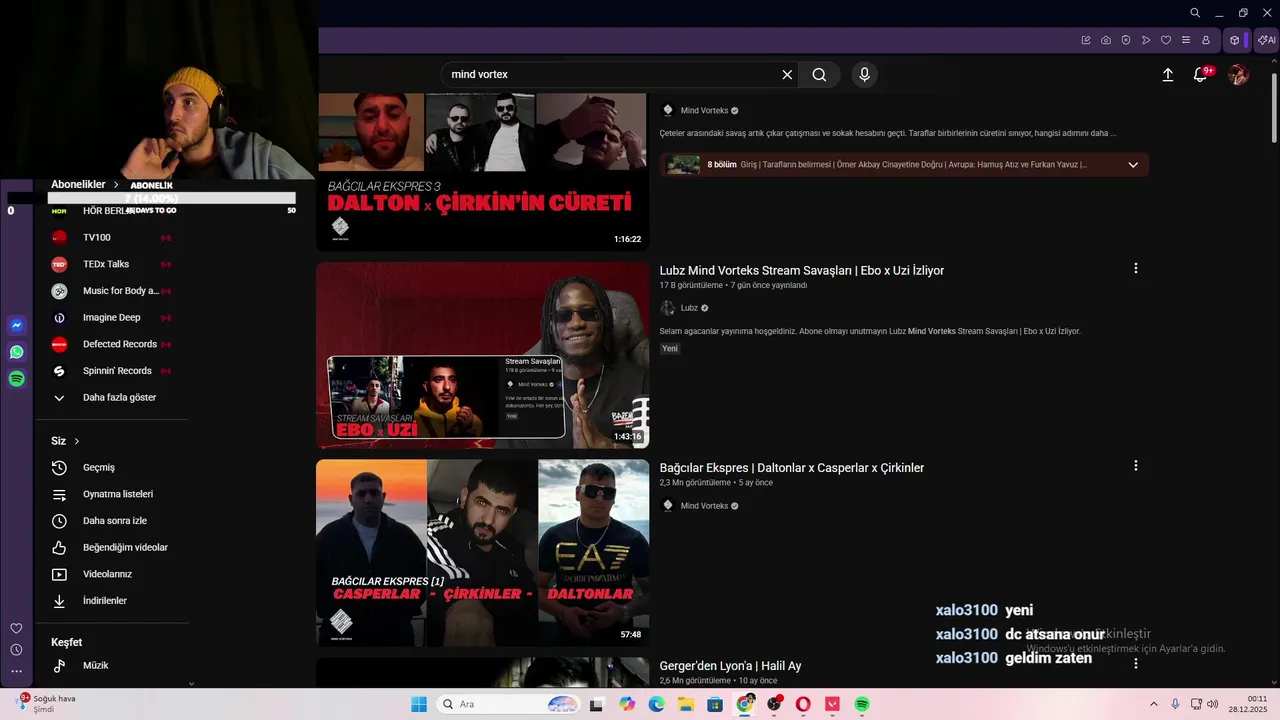Click the send arrow icon in toolbar
1280x720 pixels.
(1146, 40)
